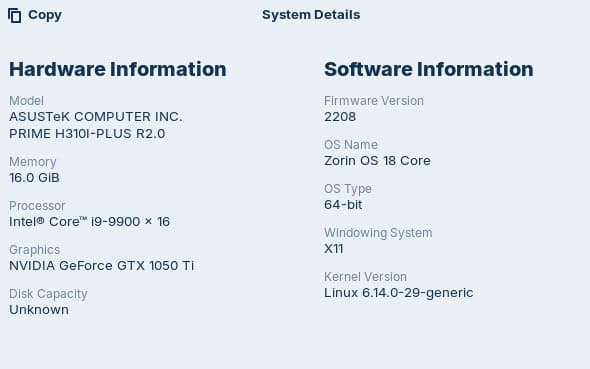
Task: Select the Software Information heading
Action: [x=429, y=69]
